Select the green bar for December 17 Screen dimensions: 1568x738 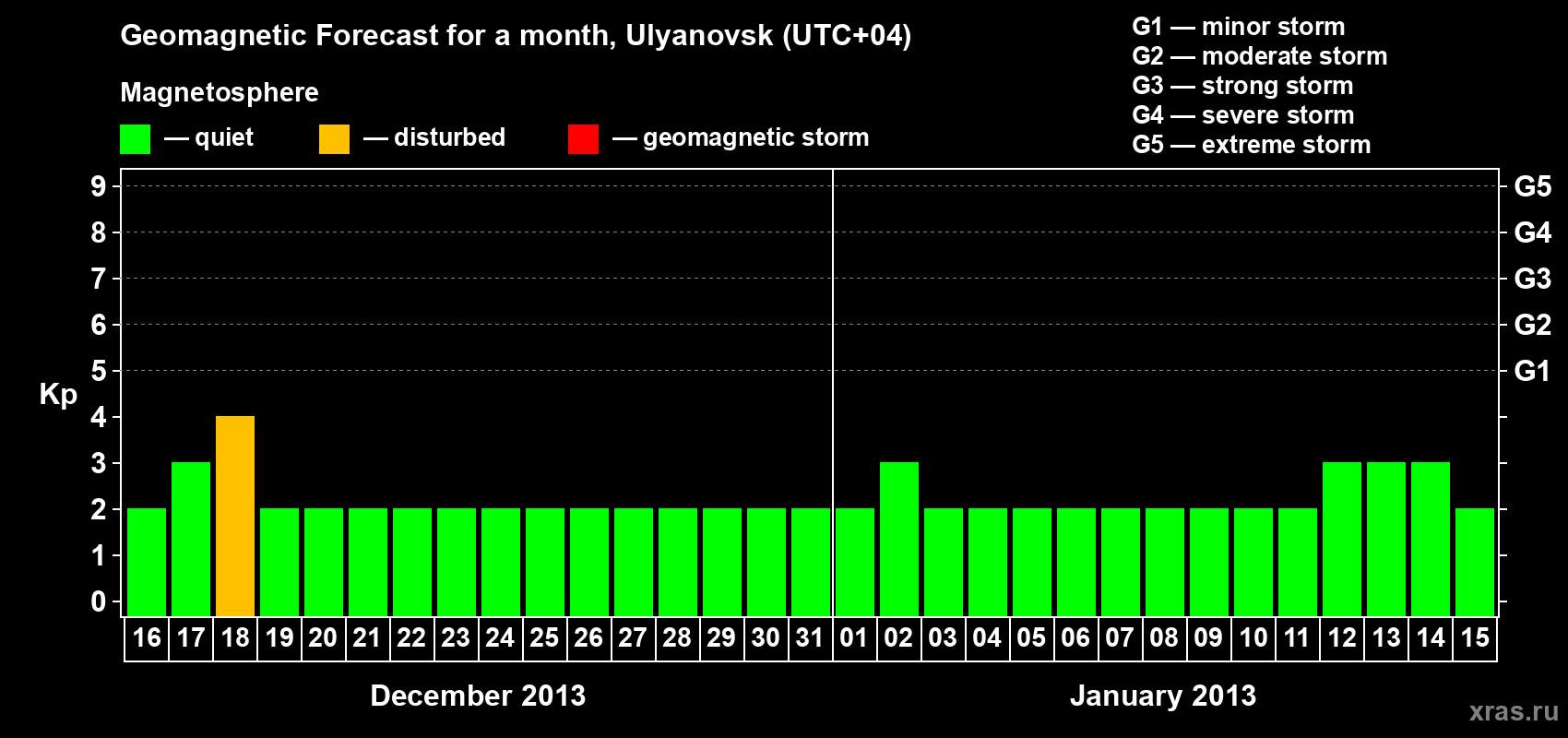pos(191,539)
